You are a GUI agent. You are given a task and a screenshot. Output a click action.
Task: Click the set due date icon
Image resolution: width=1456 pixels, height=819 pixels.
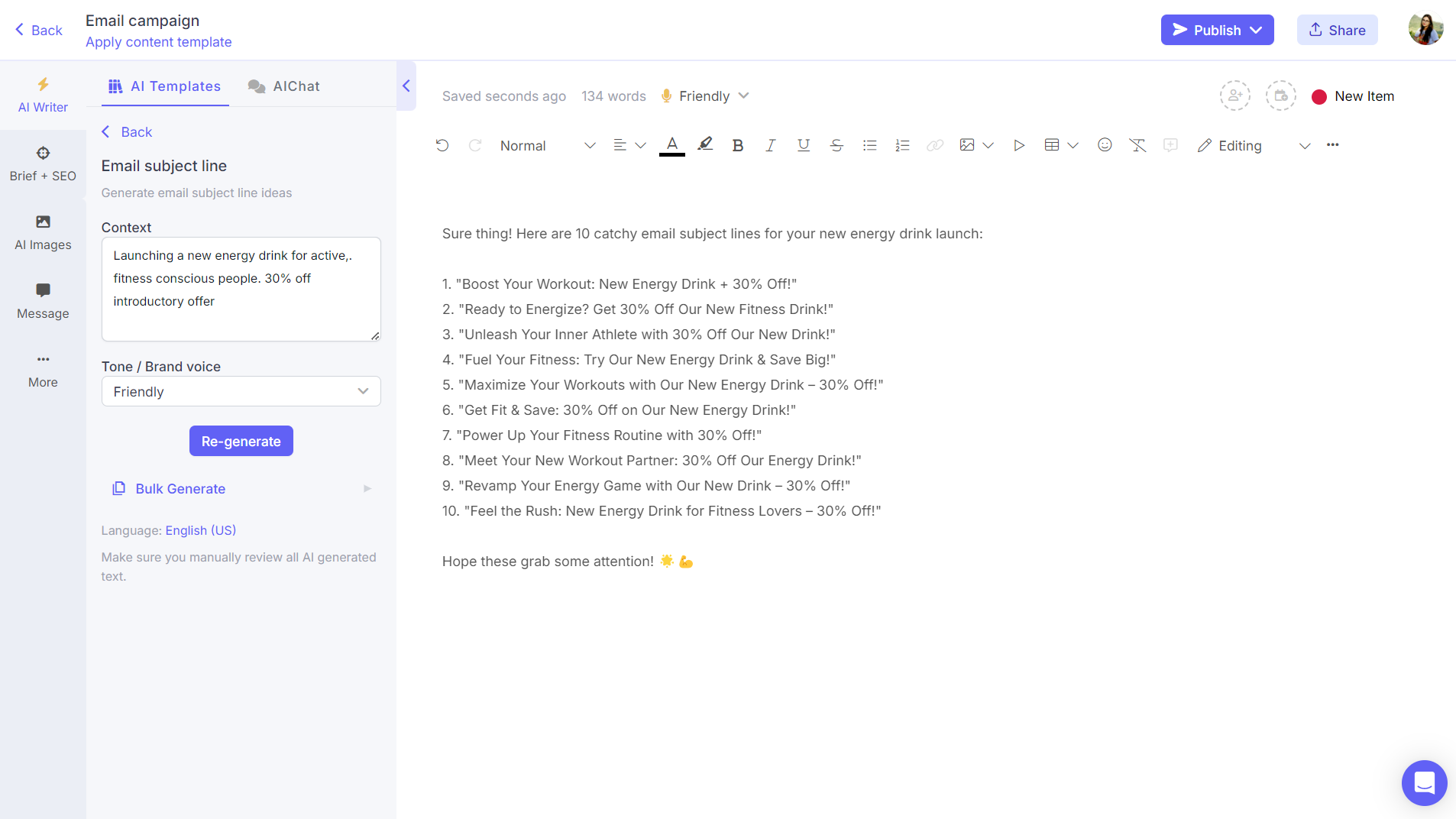(1281, 95)
